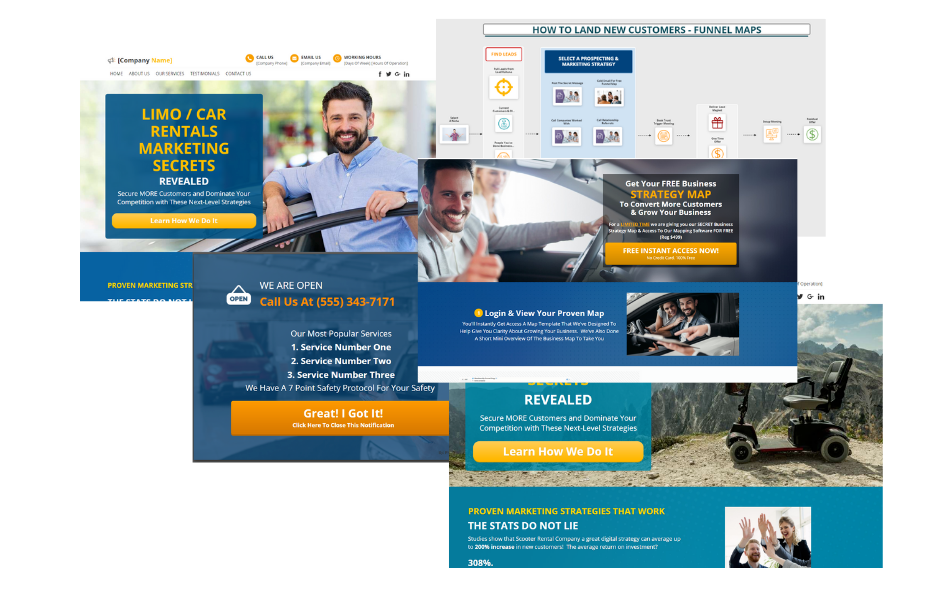Click the 'SELECT A PROSPECTING & MARKETING STRATEGY' header
This screenshot has height=591, width=946.
point(588,62)
